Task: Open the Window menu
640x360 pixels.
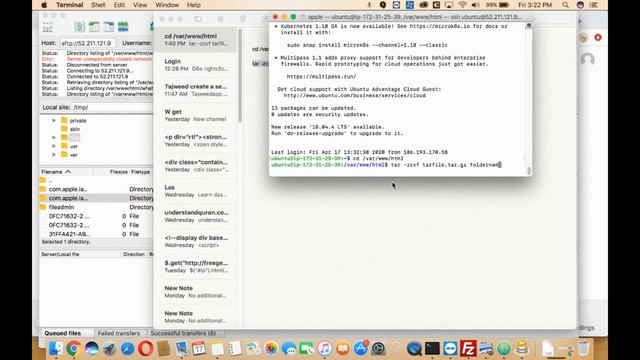Action: (x=167, y=5)
